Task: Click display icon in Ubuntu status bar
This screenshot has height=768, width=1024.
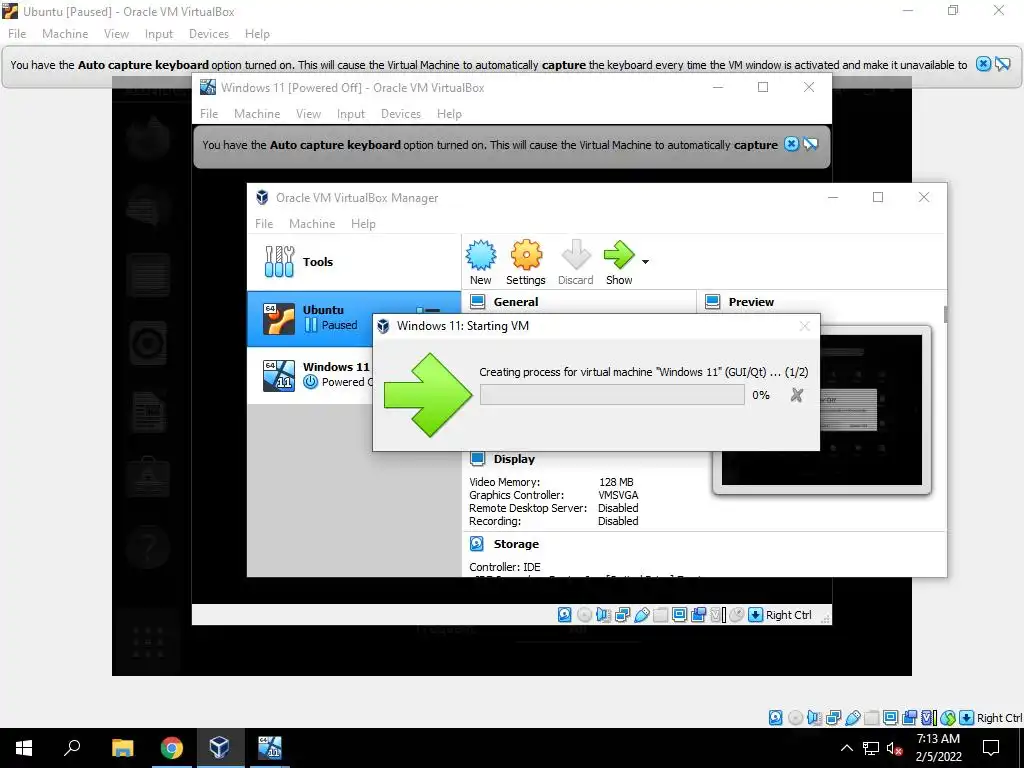Action: tap(890, 718)
